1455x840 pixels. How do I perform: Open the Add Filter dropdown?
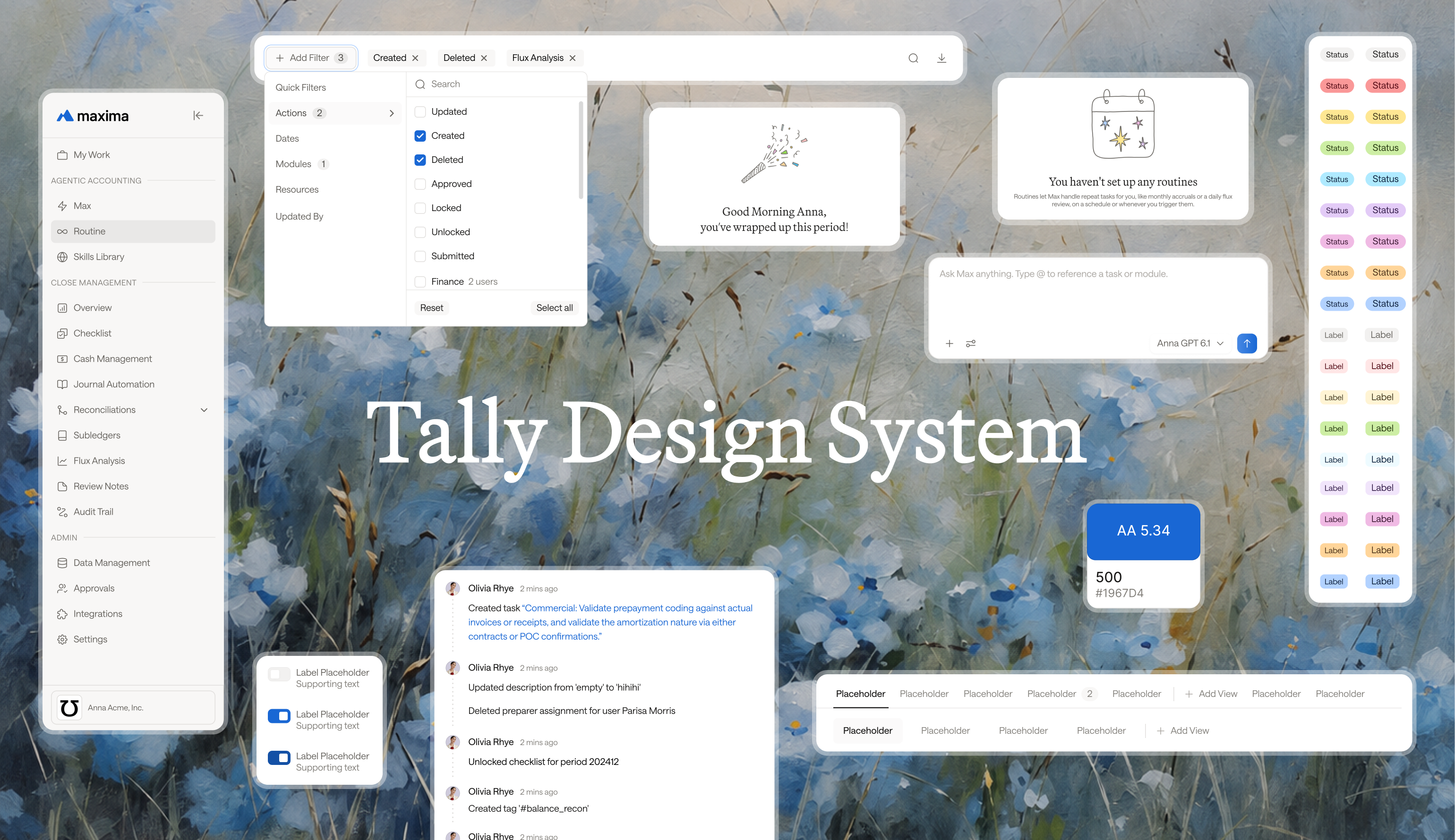(x=311, y=58)
